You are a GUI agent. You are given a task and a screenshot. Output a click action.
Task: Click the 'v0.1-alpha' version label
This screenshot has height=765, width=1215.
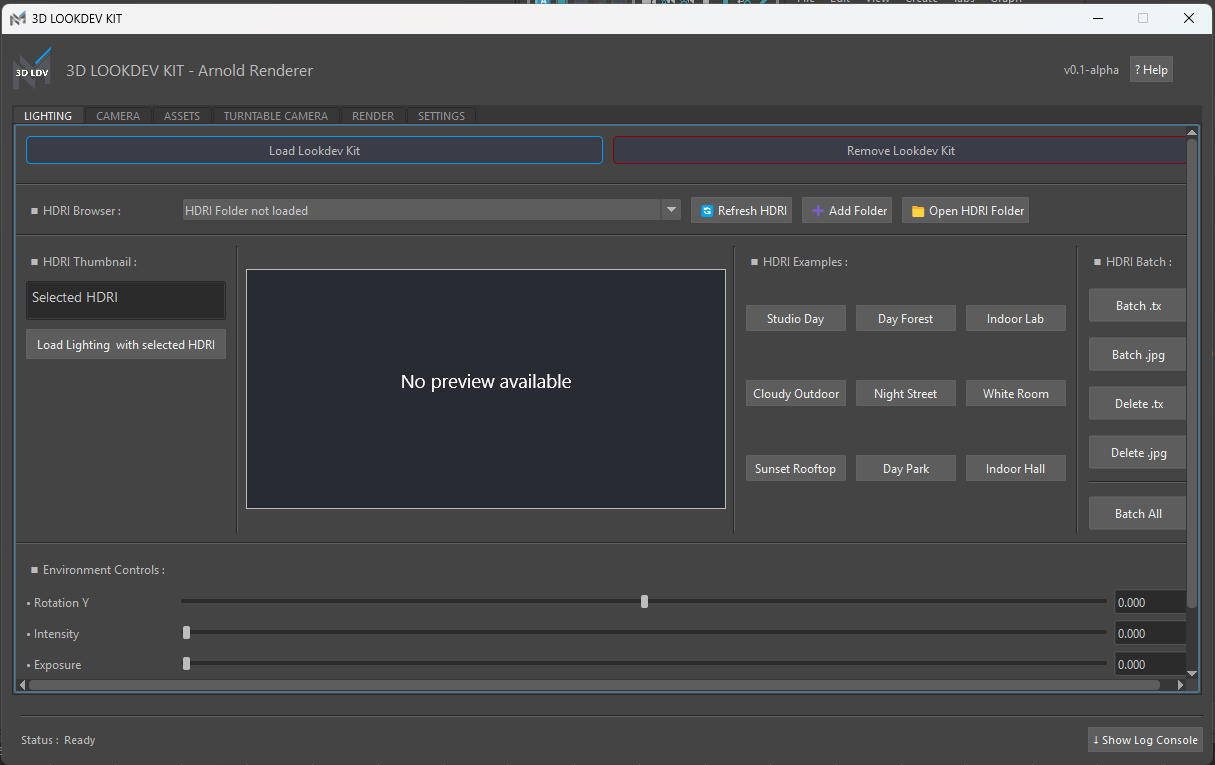click(1091, 70)
